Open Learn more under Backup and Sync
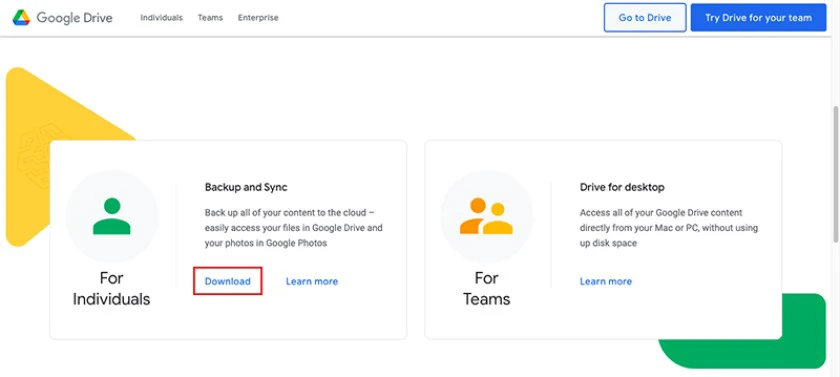Screen dimensions: 840x377 (312, 281)
